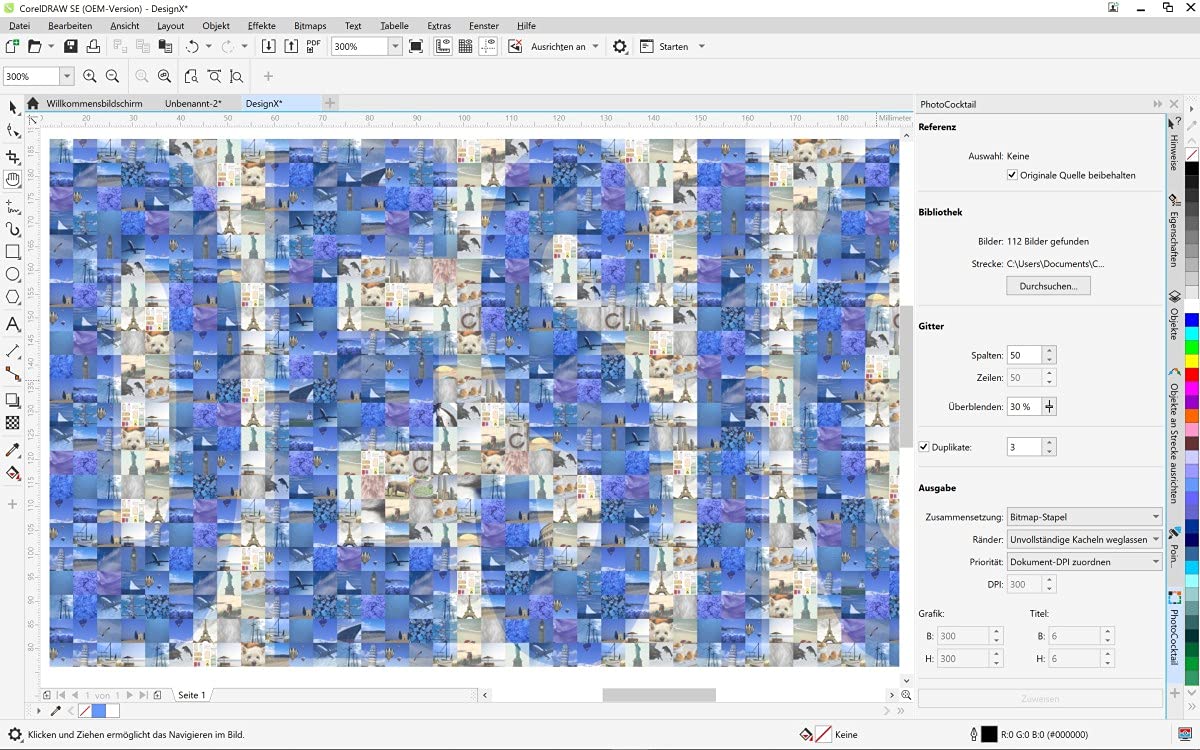The image size is (1200, 750).
Task: Click the Spalten value field
Action: point(1024,355)
